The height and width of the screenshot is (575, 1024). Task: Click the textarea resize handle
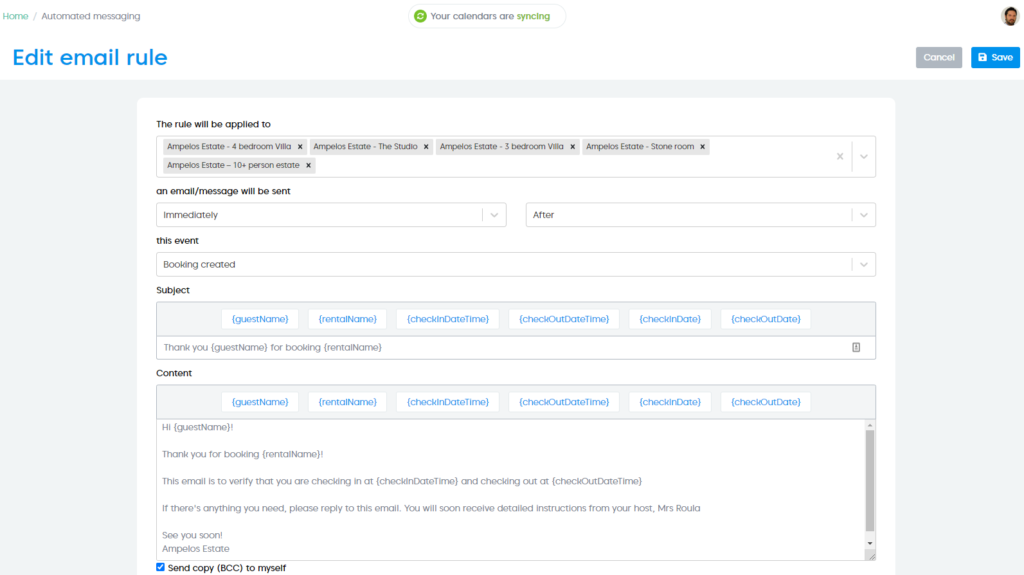tap(871, 555)
